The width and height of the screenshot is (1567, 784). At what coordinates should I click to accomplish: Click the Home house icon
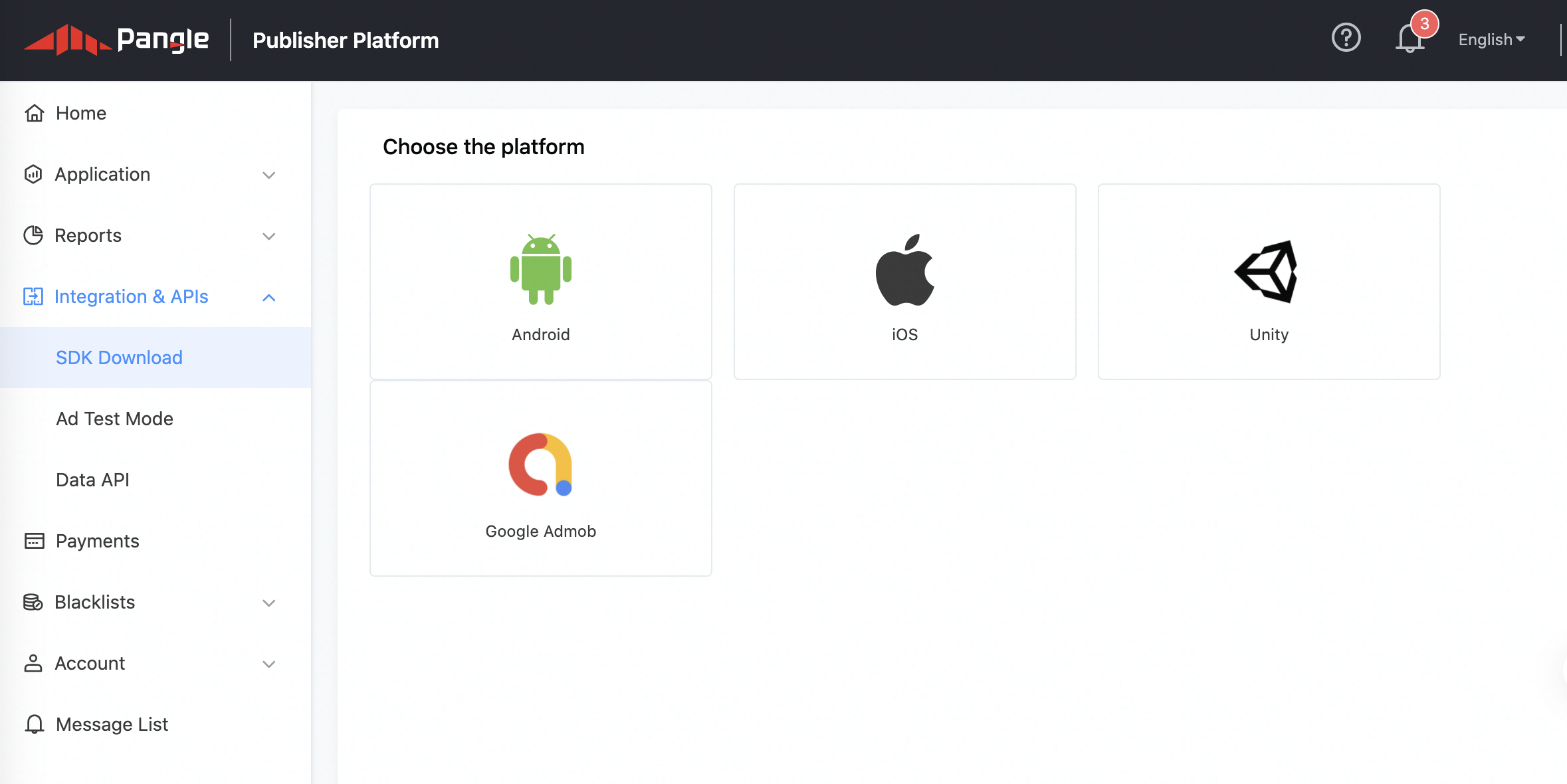tap(35, 114)
